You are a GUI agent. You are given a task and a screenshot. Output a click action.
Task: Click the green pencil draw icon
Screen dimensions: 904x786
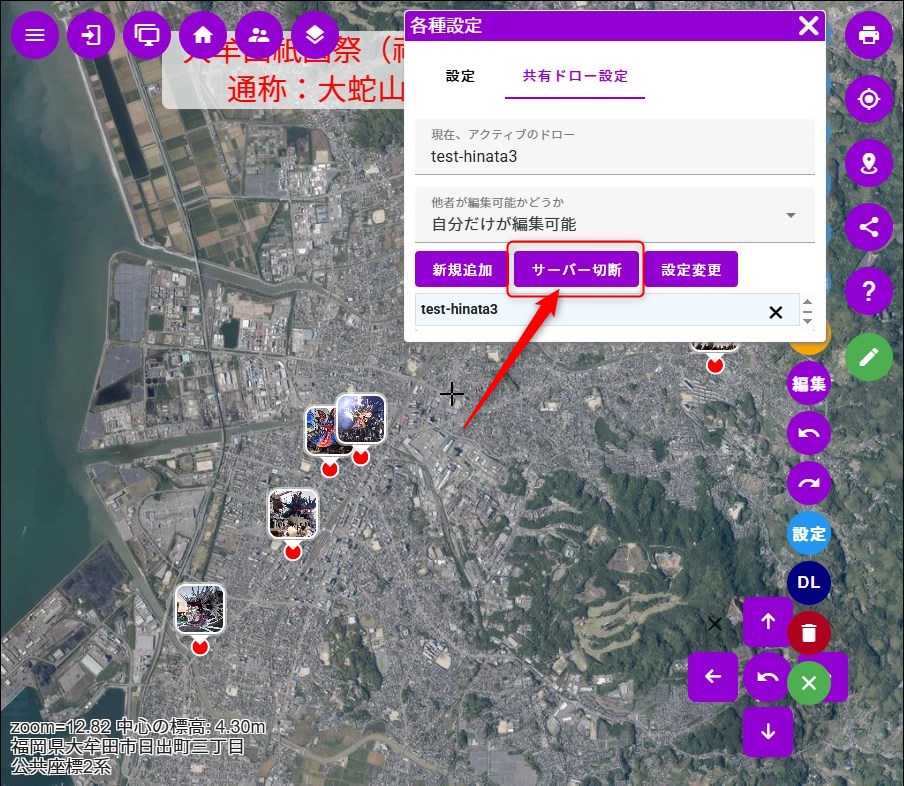coord(868,356)
